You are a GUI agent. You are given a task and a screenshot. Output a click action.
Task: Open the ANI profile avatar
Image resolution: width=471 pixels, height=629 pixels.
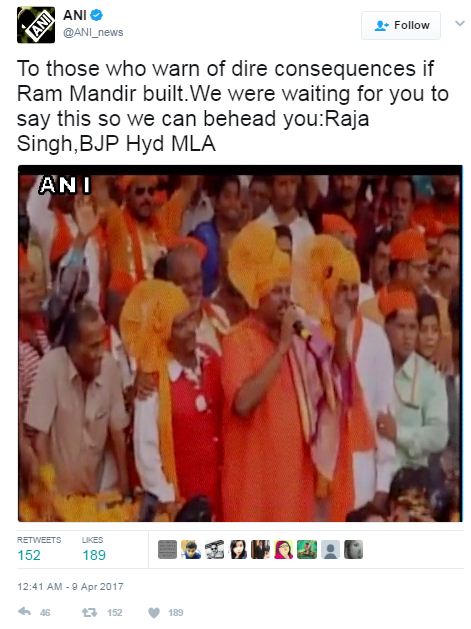pyautogui.click(x=36, y=25)
